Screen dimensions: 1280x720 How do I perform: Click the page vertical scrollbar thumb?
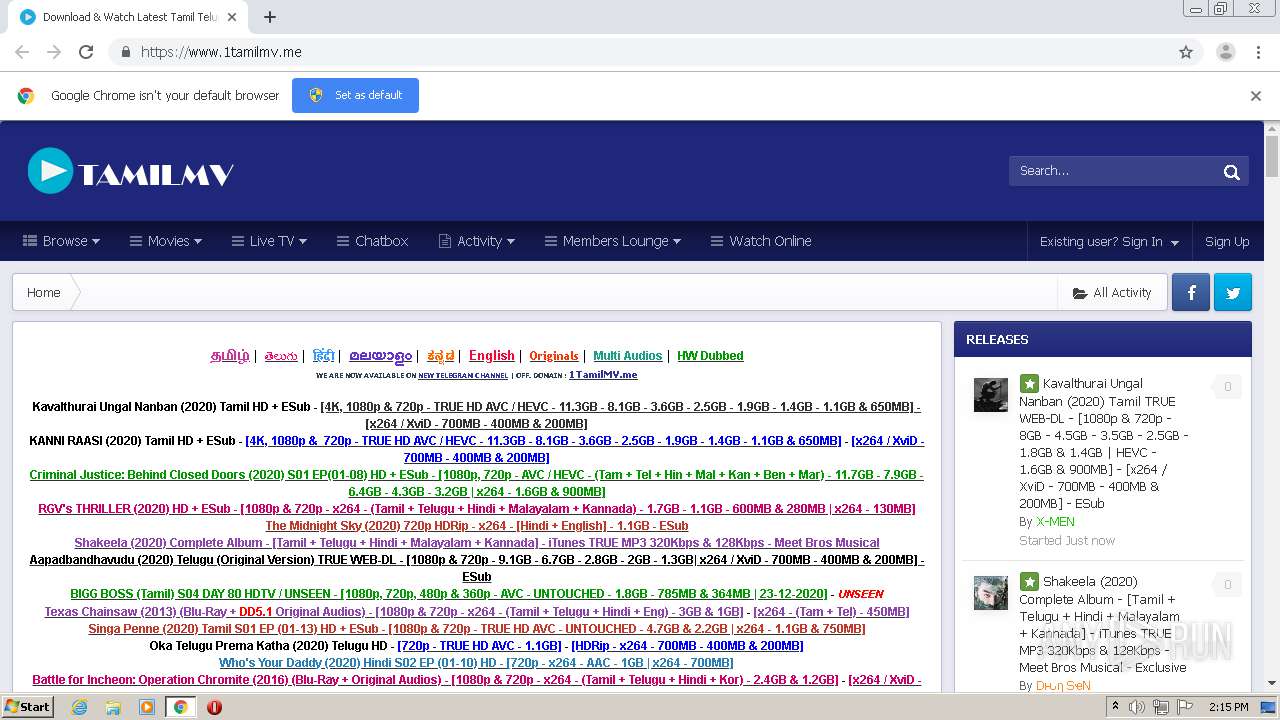point(1272,155)
